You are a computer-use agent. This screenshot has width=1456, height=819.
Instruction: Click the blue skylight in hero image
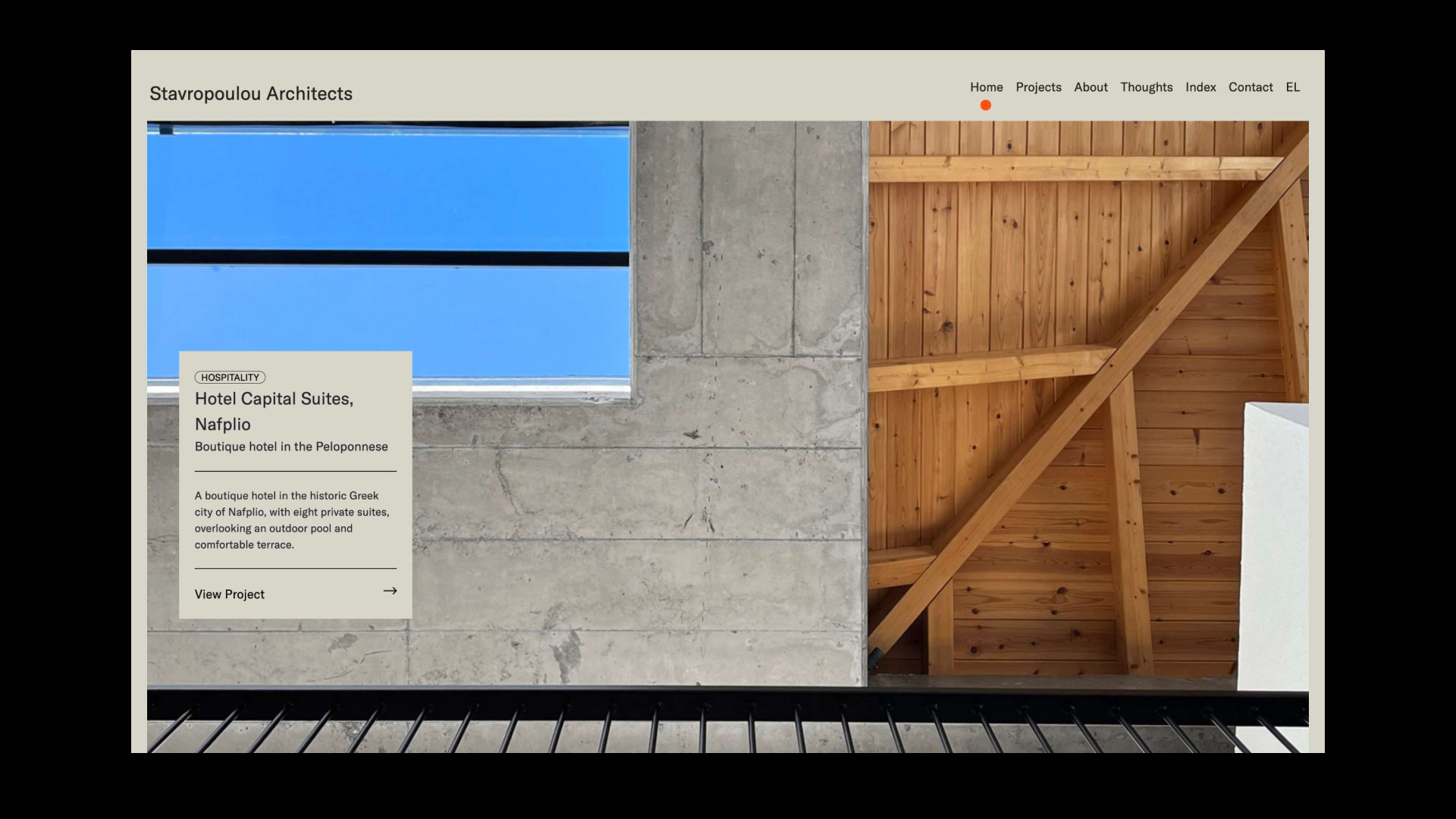(x=387, y=190)
